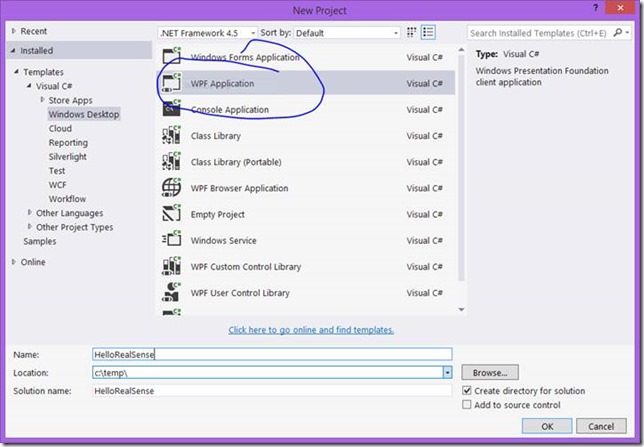Select Windows Service row text
This screenshot has height=447, width=644.
[x=223, y=240]
